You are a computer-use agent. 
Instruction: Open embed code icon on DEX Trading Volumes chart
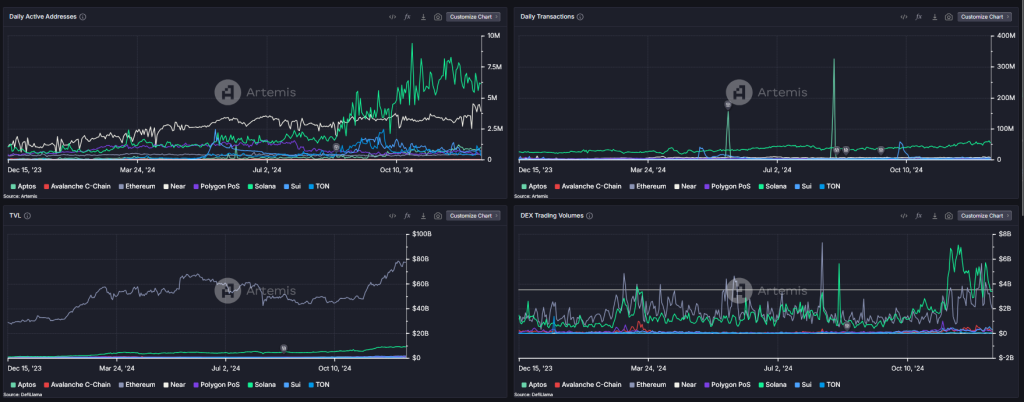click(x=904, y=216)
